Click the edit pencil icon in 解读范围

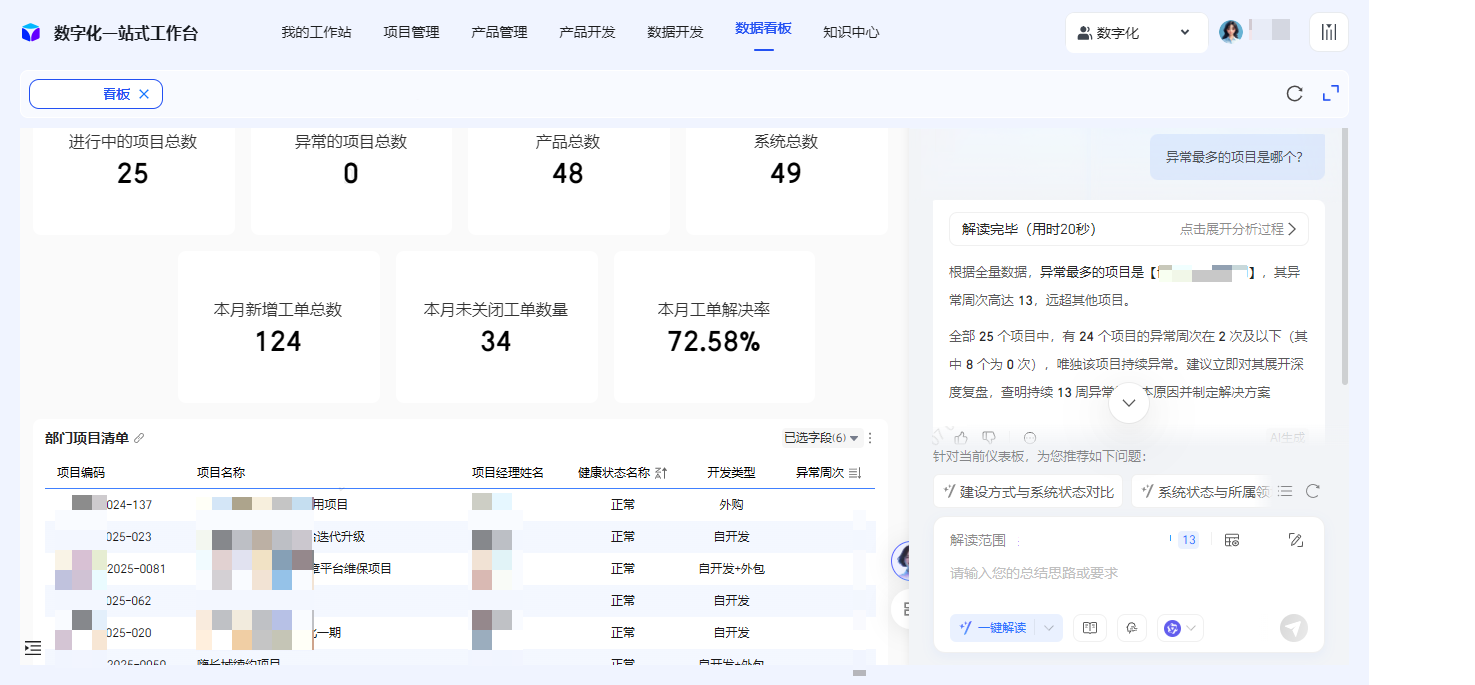coord(1296,540)
